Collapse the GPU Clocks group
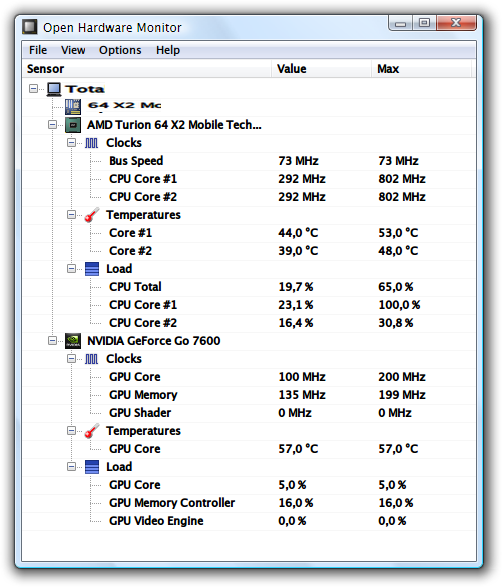The image size is (502, 587). [71, 359]
